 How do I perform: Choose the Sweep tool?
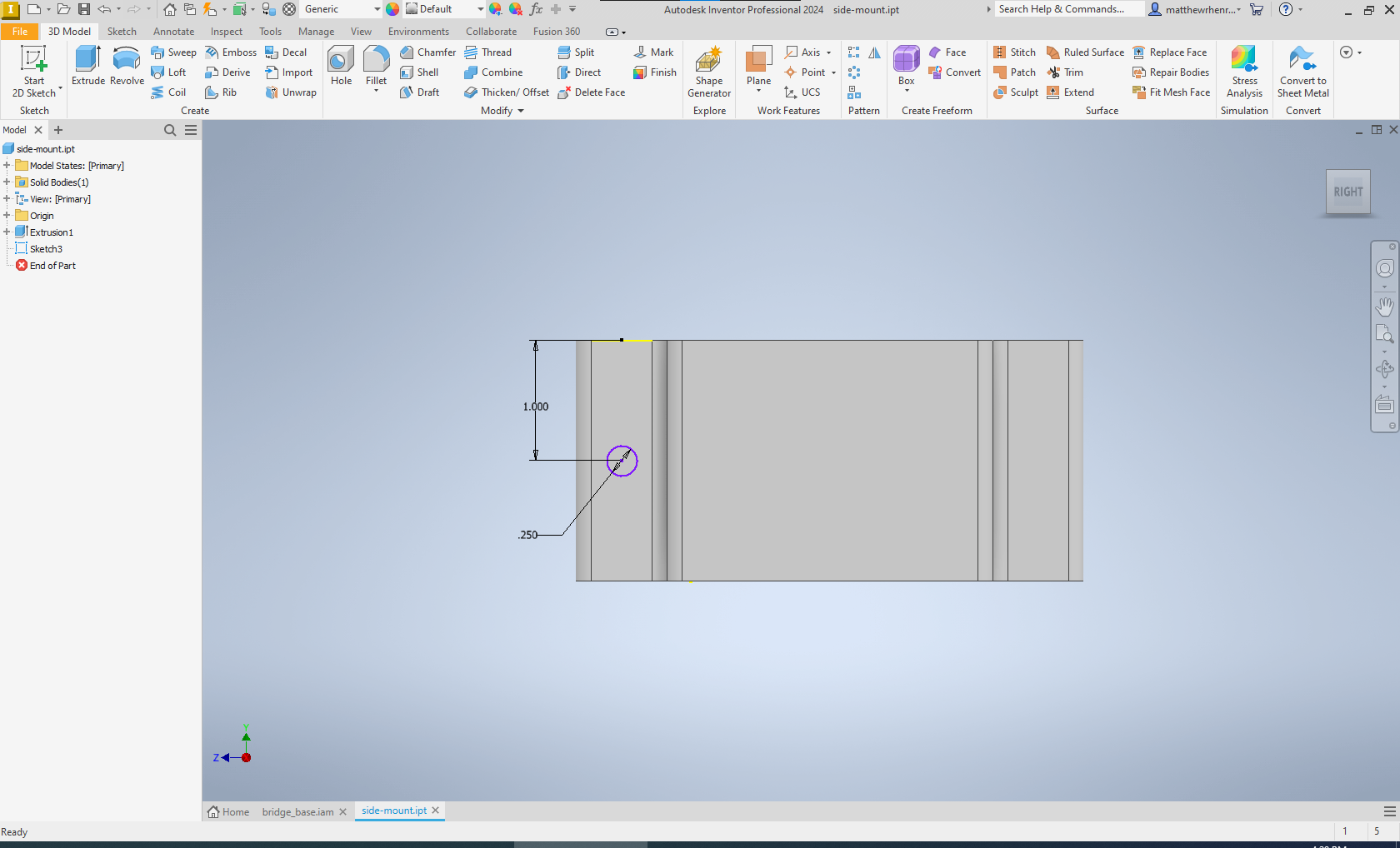tap(173, 52)
